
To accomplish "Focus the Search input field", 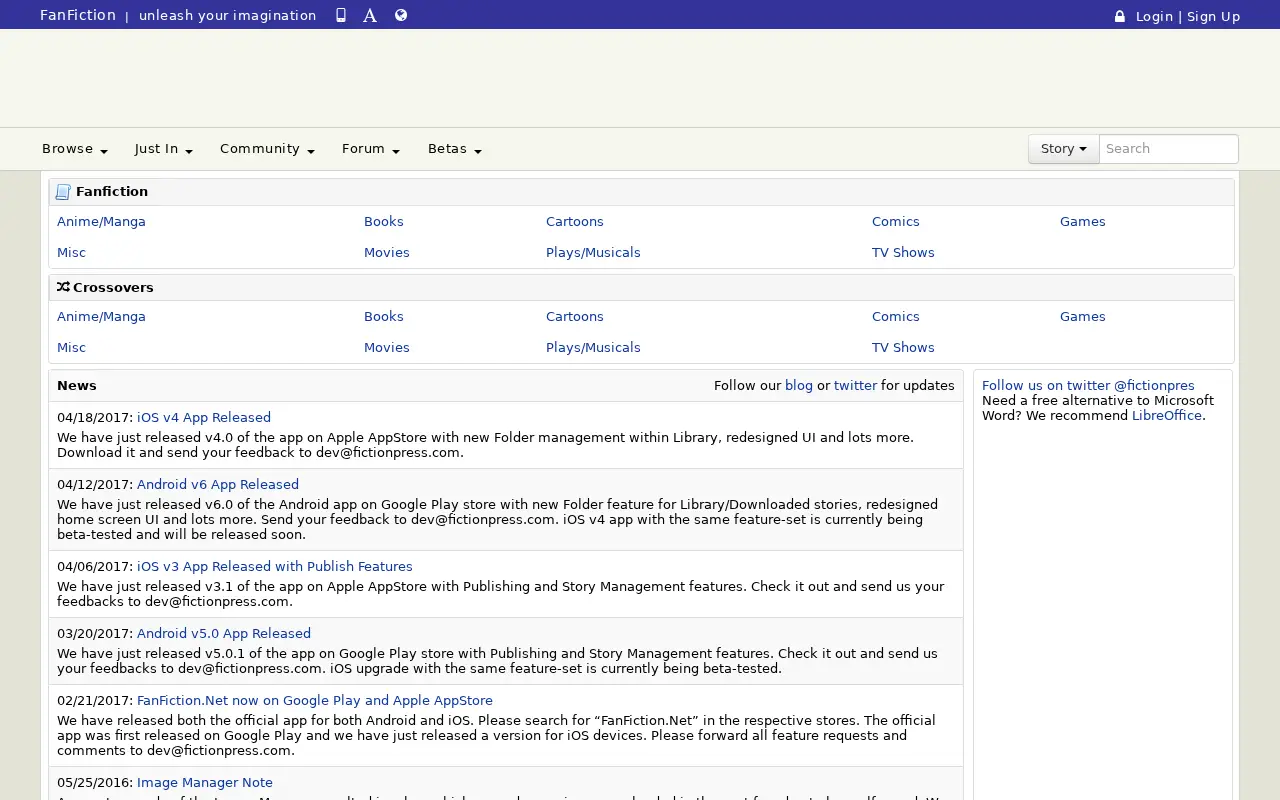I will [1169, 149].
